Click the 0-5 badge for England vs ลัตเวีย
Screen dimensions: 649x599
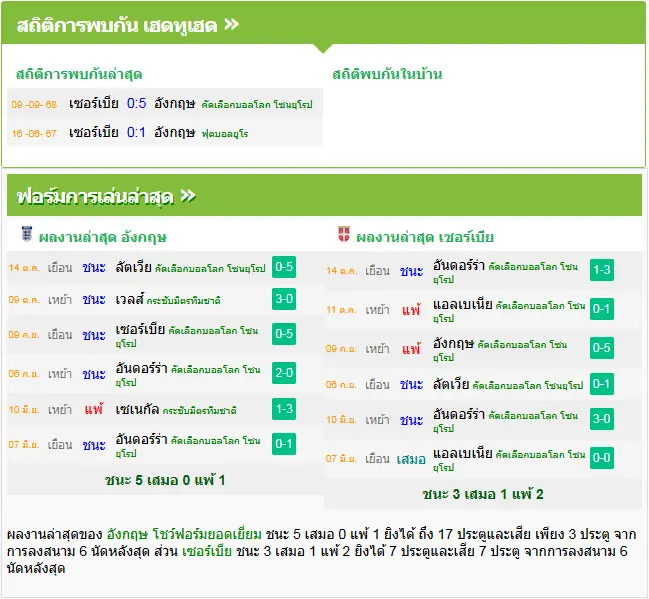(x=284, y=267)
